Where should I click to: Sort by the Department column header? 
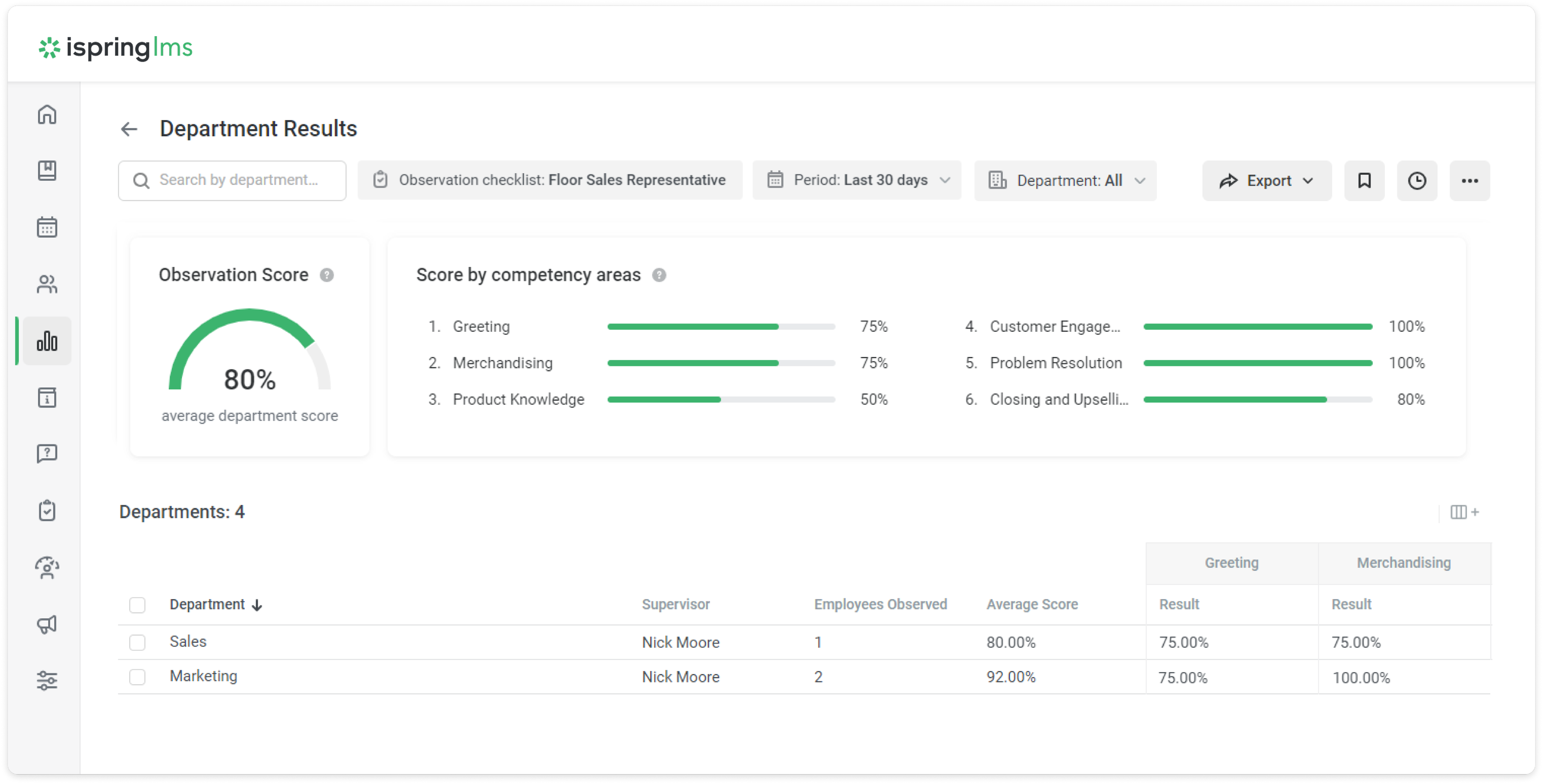(207, 604)
